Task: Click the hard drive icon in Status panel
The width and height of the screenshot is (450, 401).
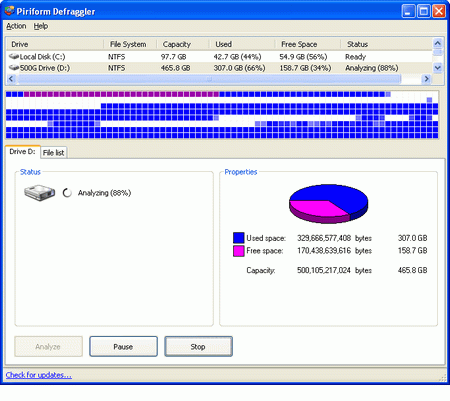Action: (x=39, y=193)
